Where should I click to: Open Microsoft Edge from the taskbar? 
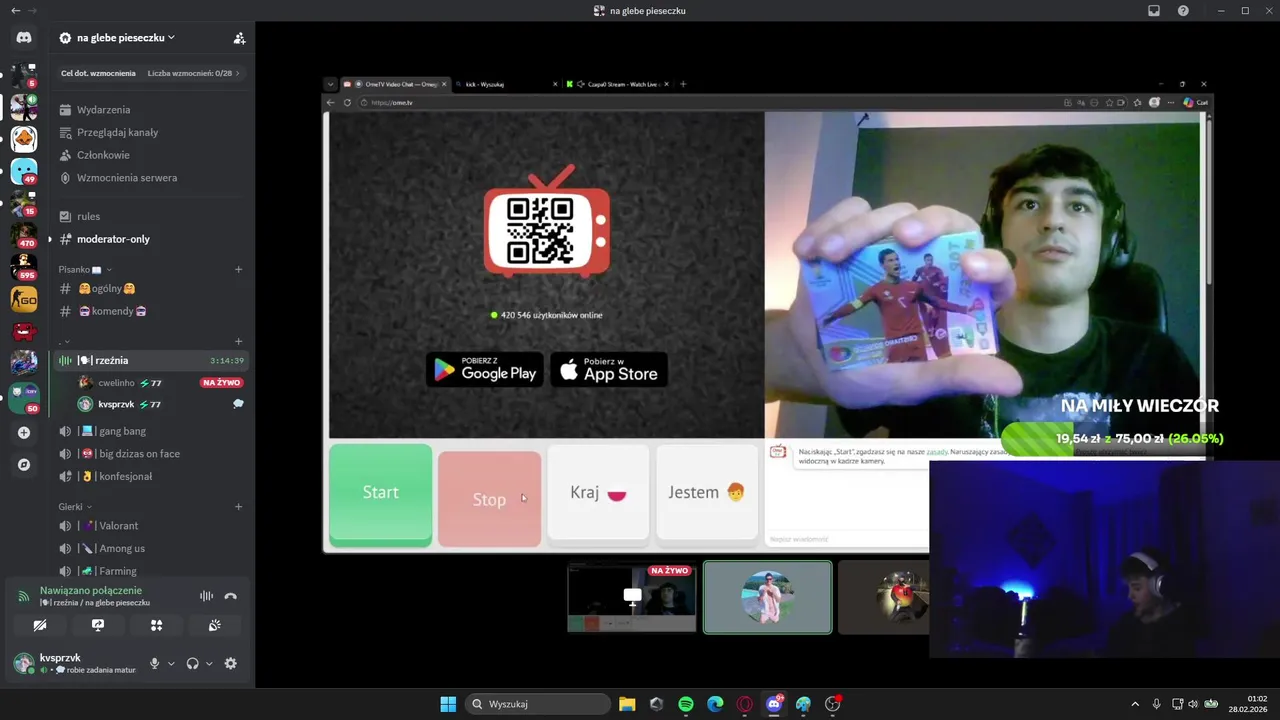click(x=715, y=704)
